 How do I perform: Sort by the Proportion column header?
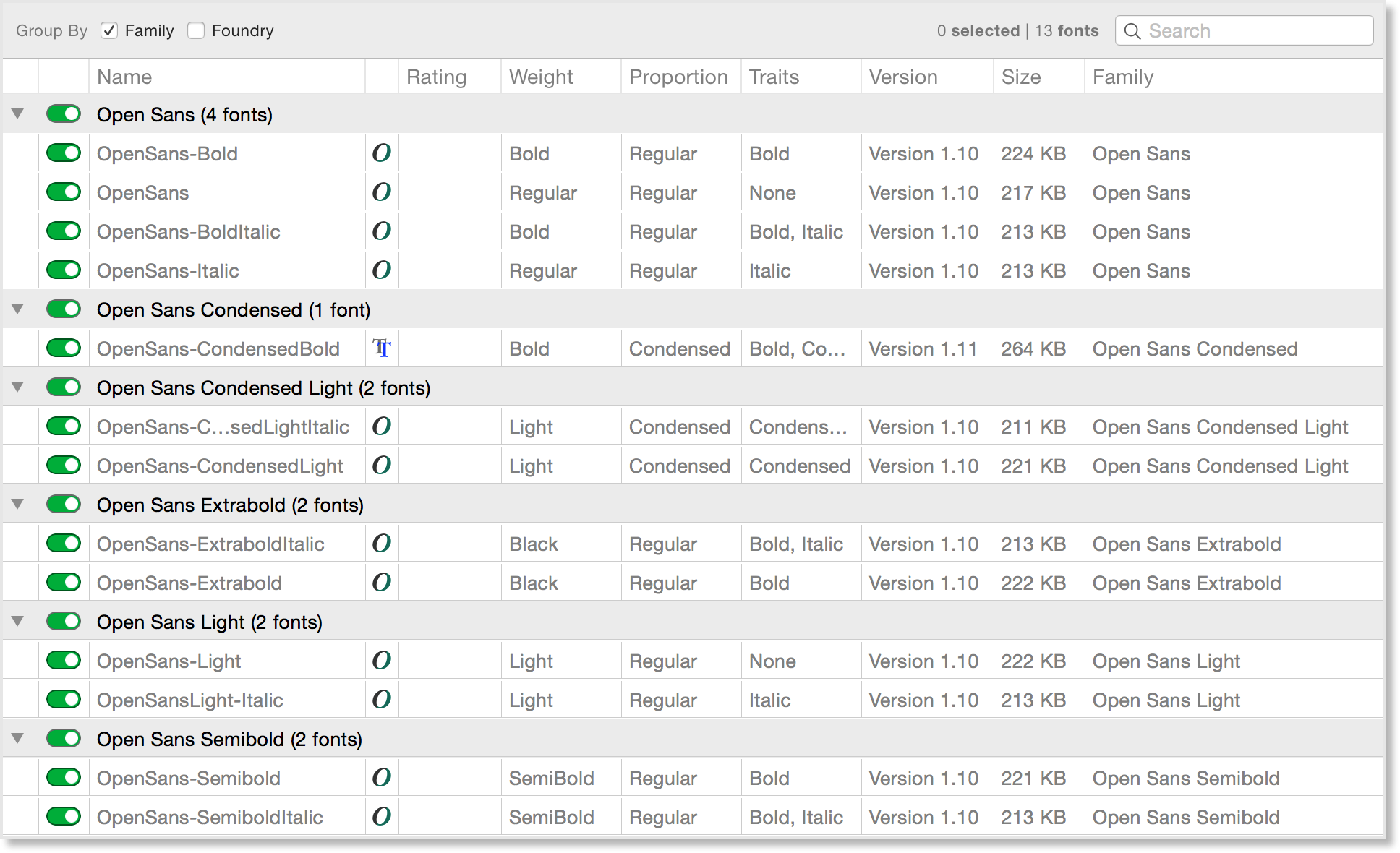pos(680,77)
